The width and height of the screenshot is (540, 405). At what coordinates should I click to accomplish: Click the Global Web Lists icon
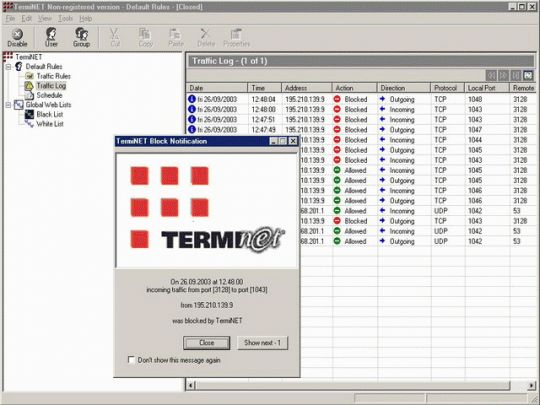click(x=19, y=105)
